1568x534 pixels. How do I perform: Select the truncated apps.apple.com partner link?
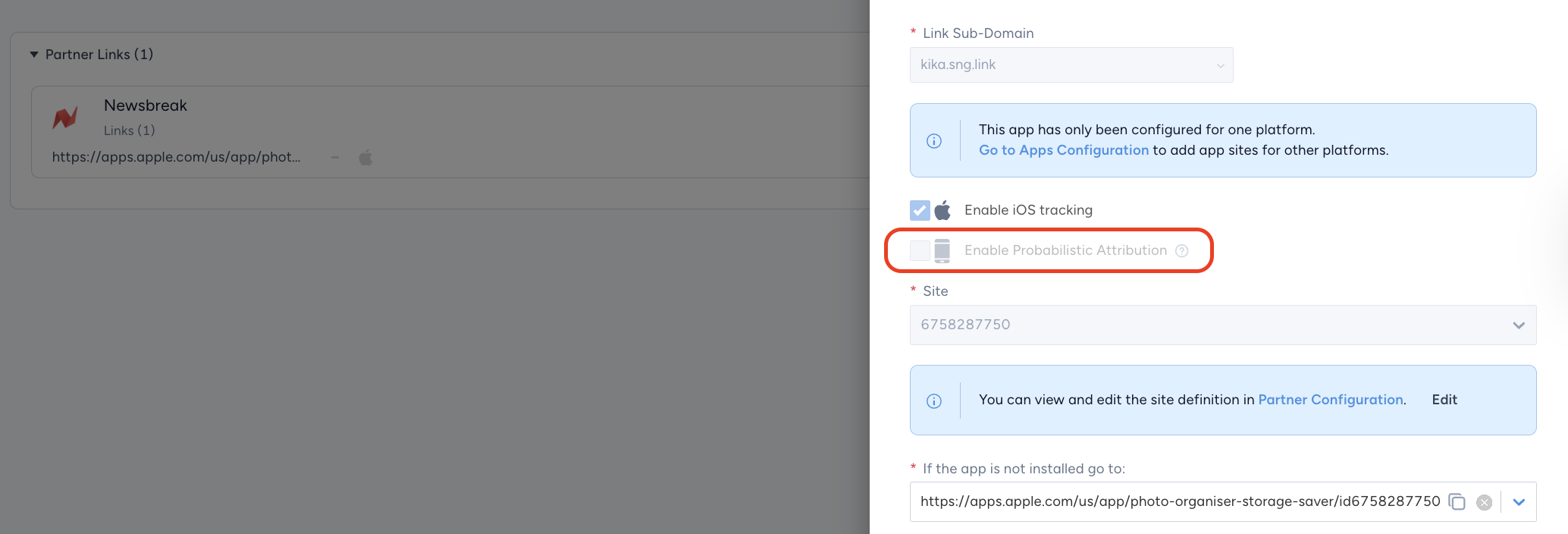176,157
